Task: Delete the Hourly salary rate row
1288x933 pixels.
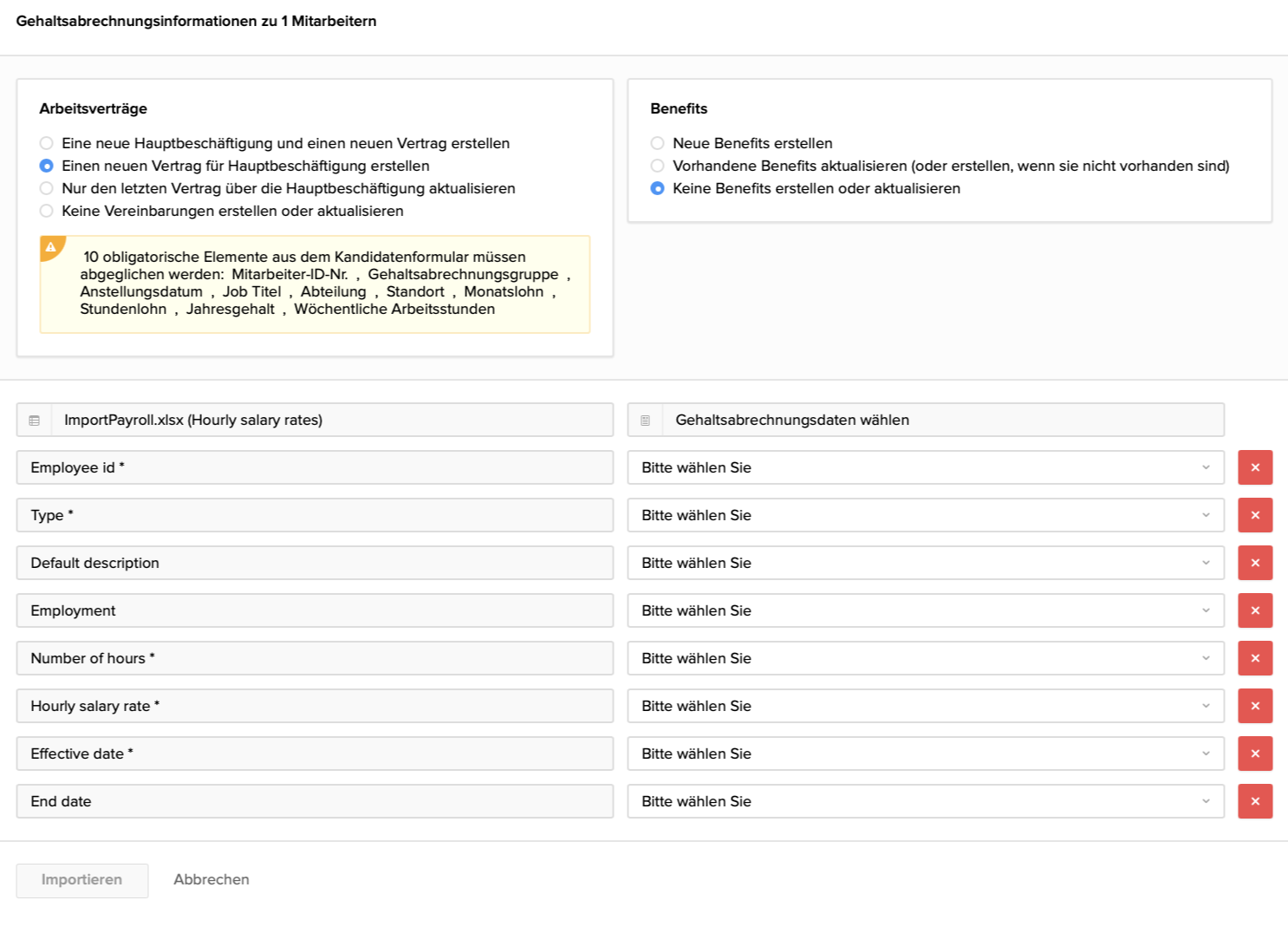Action: click(x=1254, y=706)
